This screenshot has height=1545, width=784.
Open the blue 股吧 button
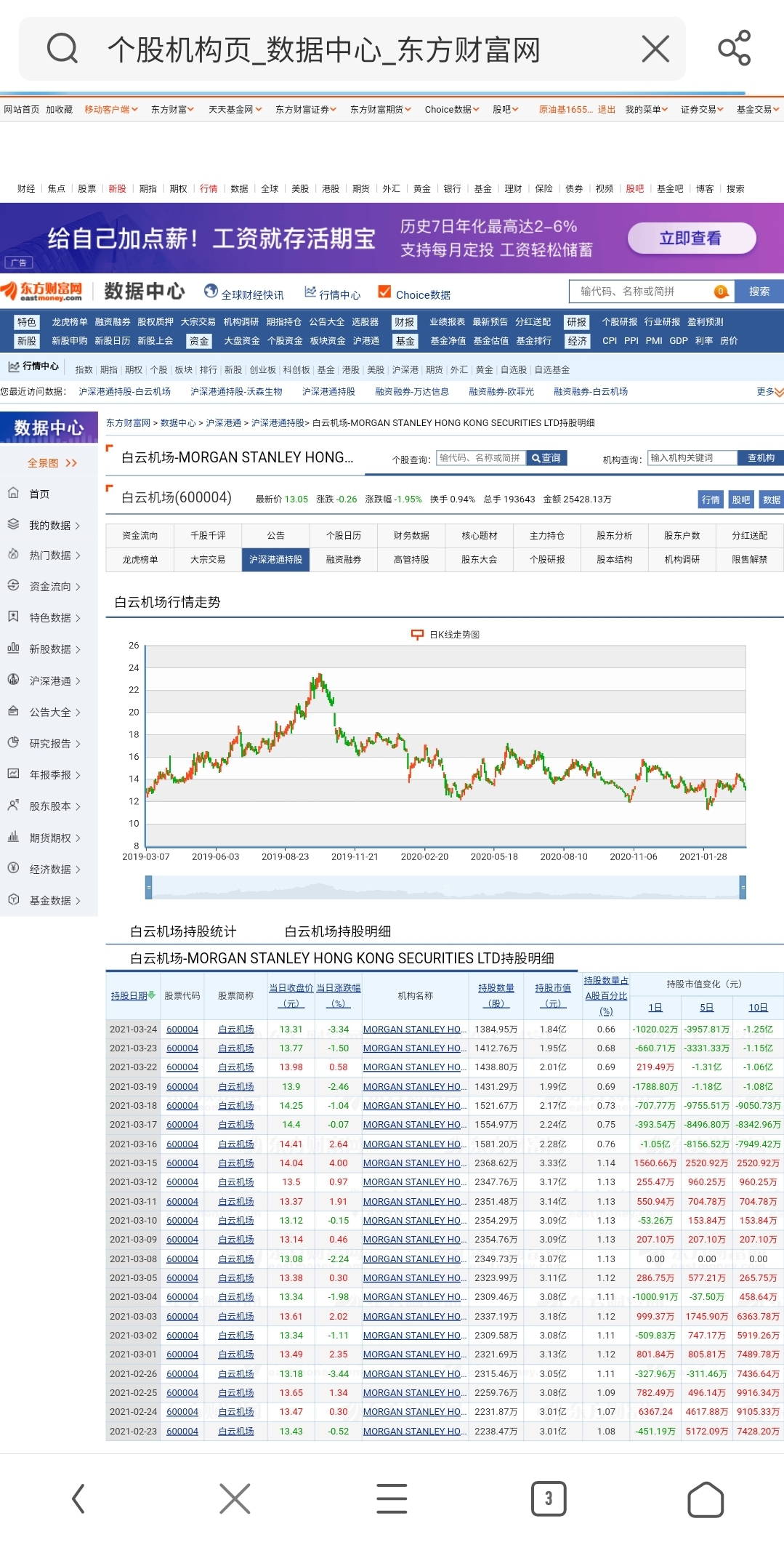741,499
